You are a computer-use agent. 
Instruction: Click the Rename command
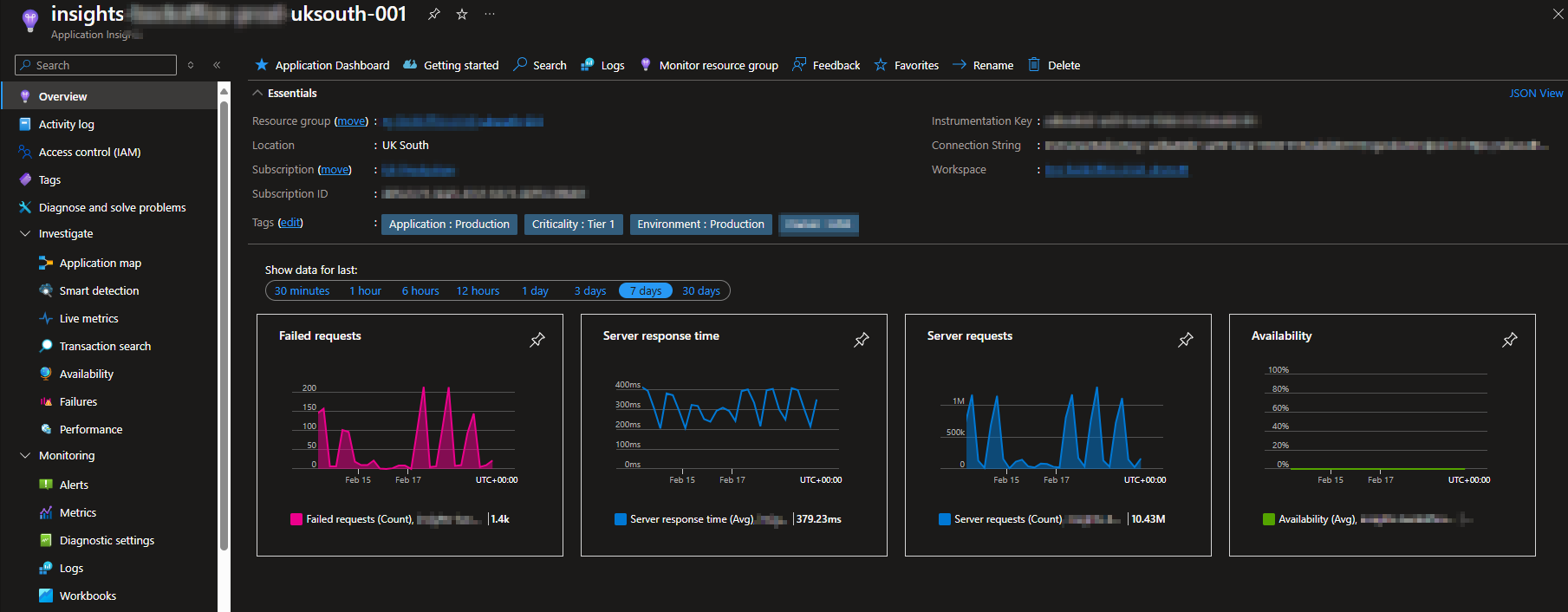pyautogui.click(x=983, y=65)
